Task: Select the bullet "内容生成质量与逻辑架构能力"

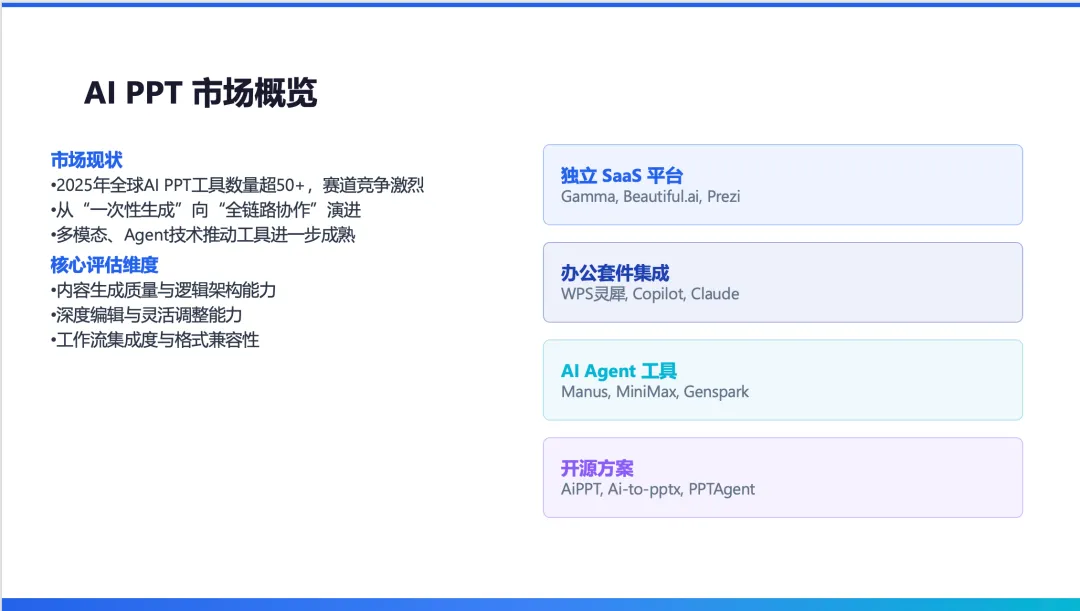Action: click(163, 290)
